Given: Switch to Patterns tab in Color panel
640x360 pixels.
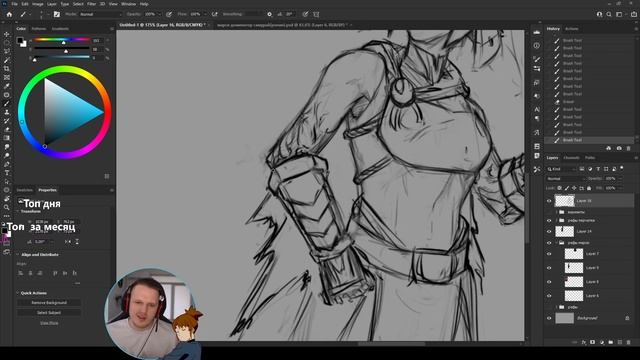Looking at the screenshot, I should [x=39, y=29].
